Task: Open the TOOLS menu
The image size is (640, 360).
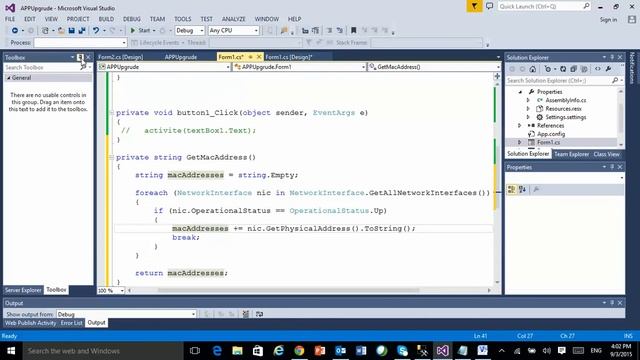Action: (182, 19)
